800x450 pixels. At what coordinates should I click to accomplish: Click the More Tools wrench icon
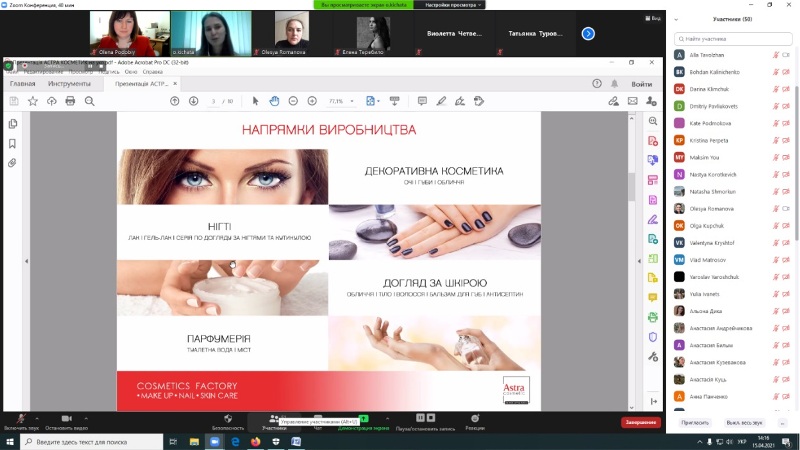(x=653, y=357)
